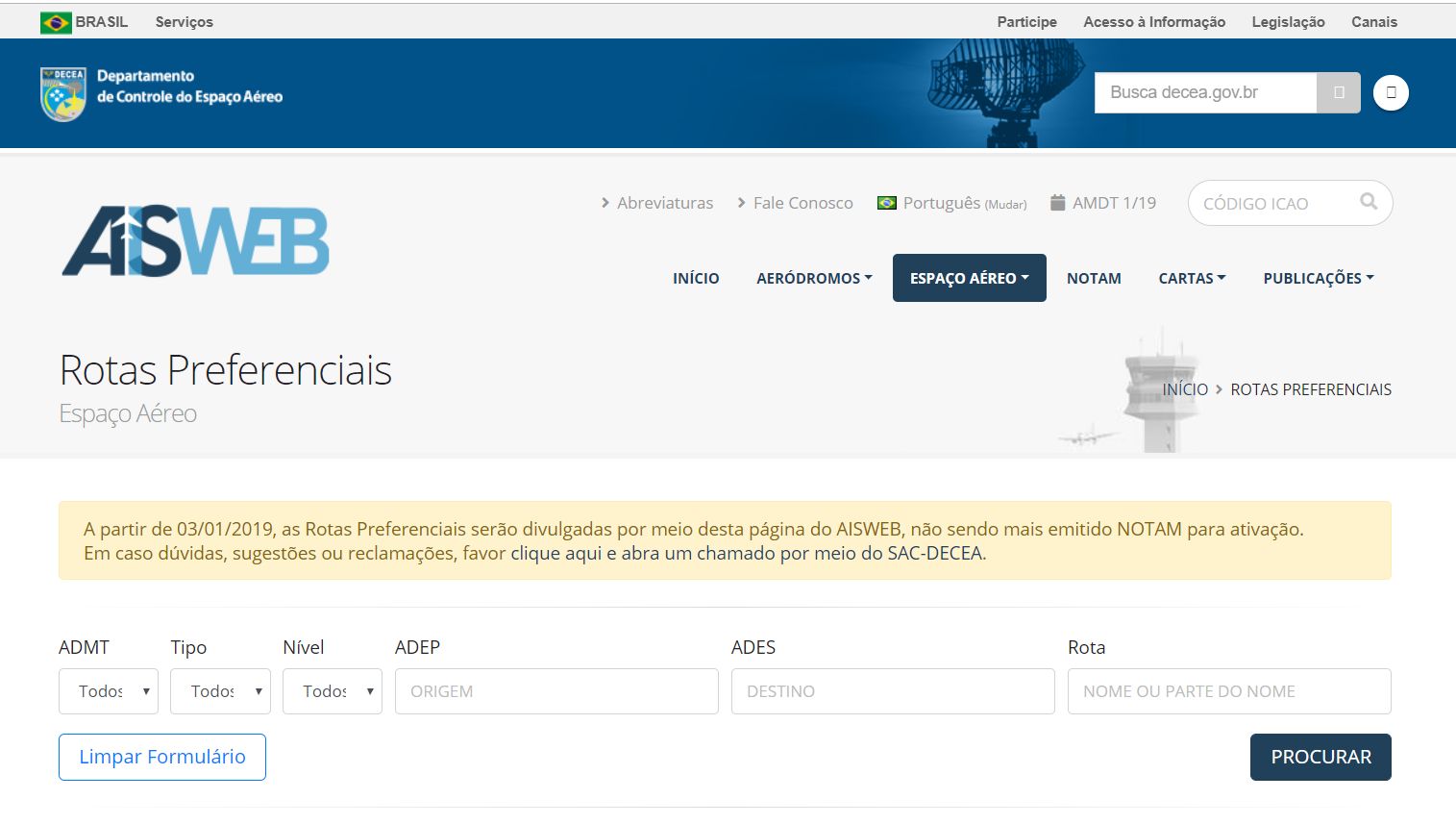This screenshot has height=824, width=1456.
Task: Click the Limpar Formulário button
Action: pos(162,757)
